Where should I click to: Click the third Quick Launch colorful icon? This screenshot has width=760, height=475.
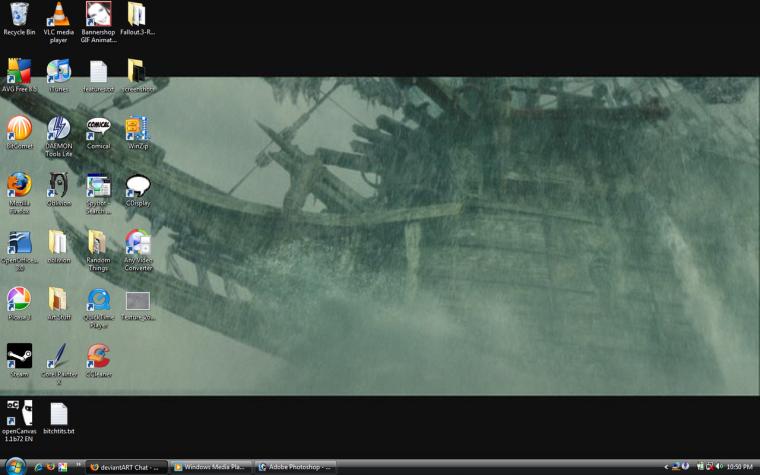pos(63,467)
